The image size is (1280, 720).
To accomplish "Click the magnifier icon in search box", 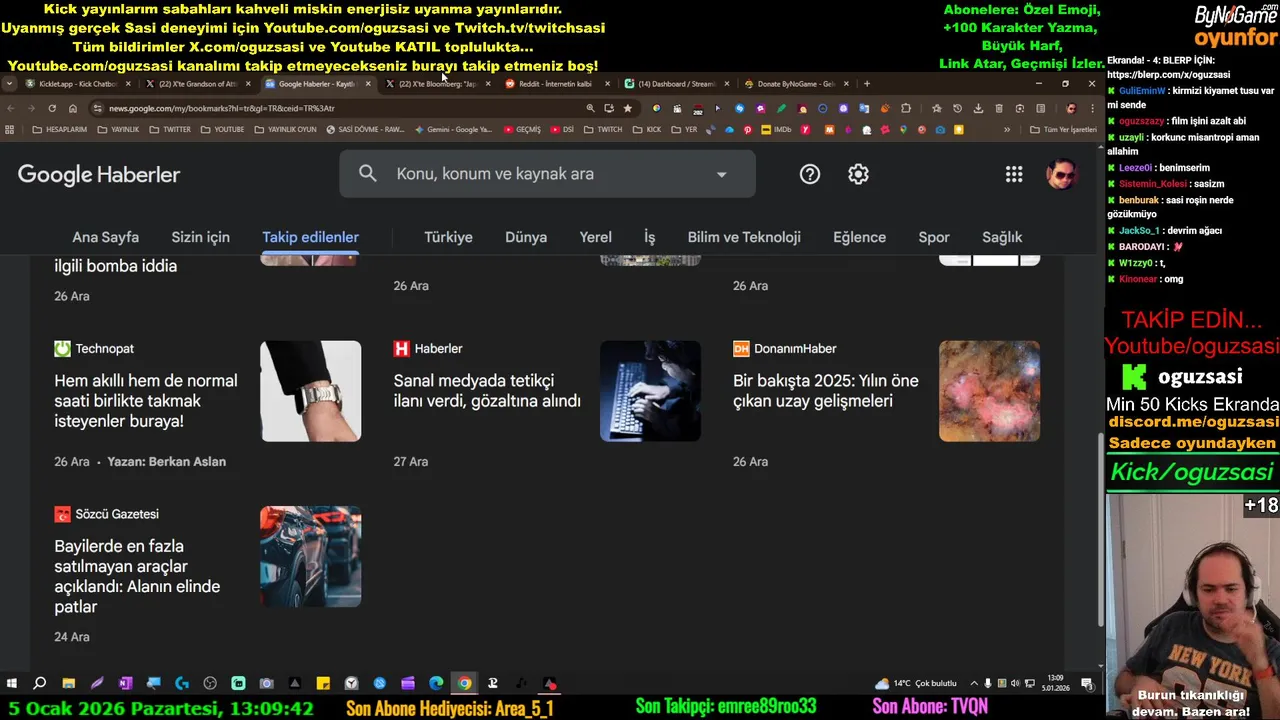I will (x=368, y=174).
